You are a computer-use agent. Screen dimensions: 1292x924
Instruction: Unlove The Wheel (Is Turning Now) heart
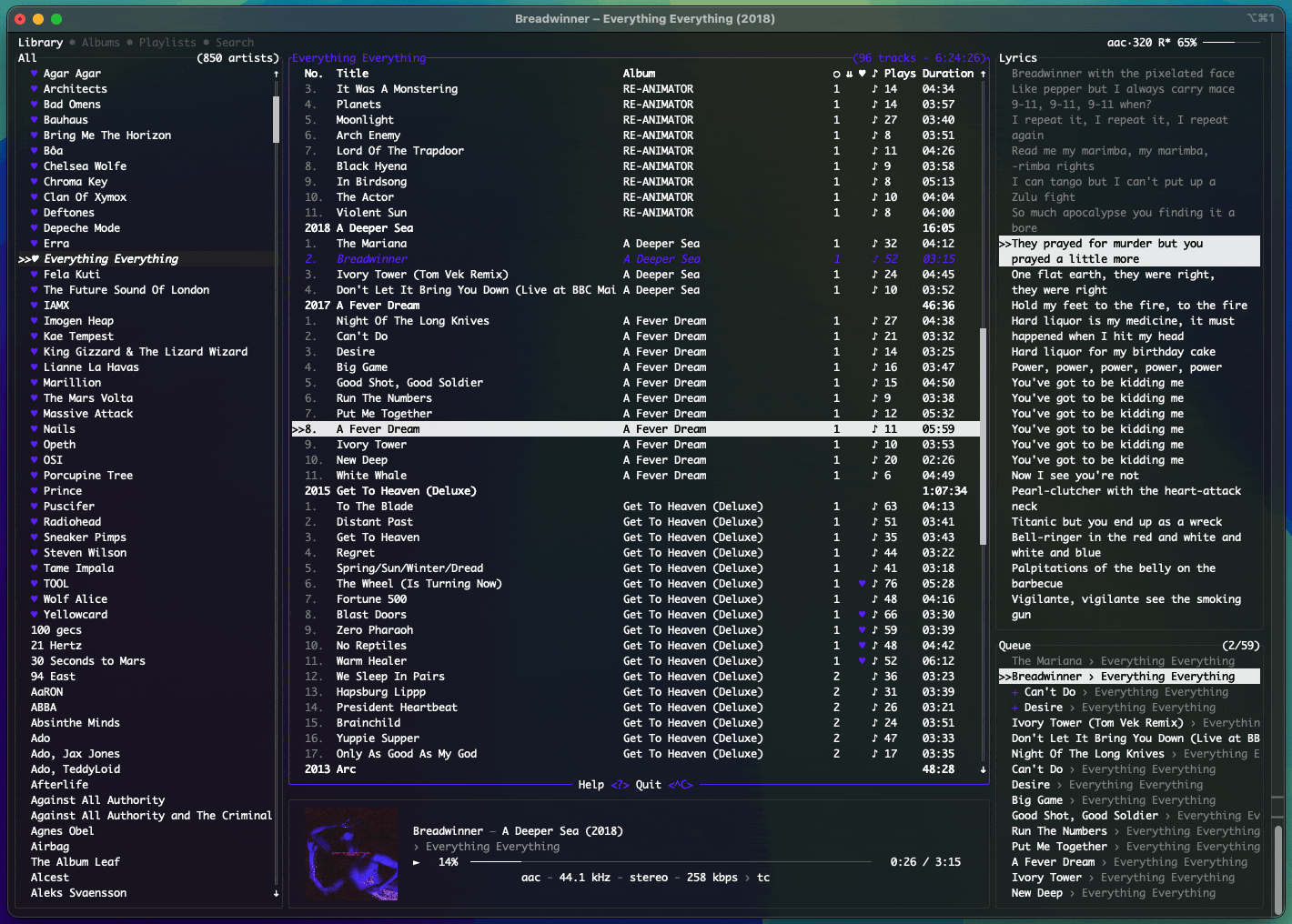pos(862,584)
